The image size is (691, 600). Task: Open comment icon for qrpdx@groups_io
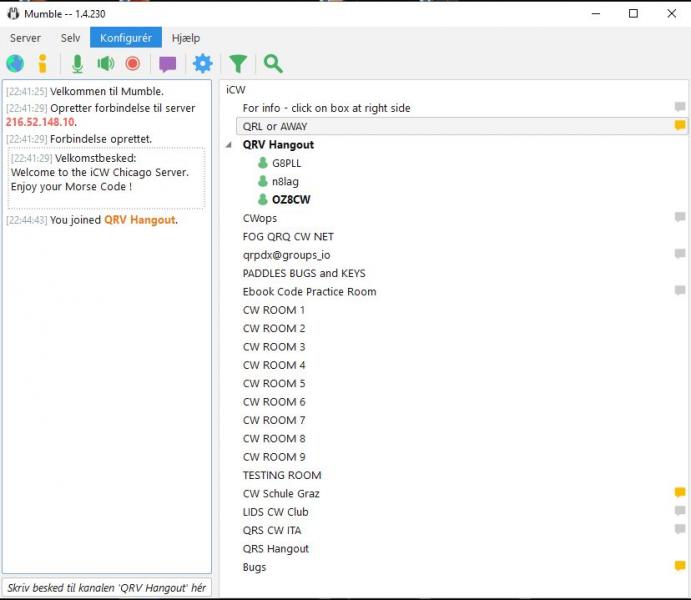click(680, 254)
